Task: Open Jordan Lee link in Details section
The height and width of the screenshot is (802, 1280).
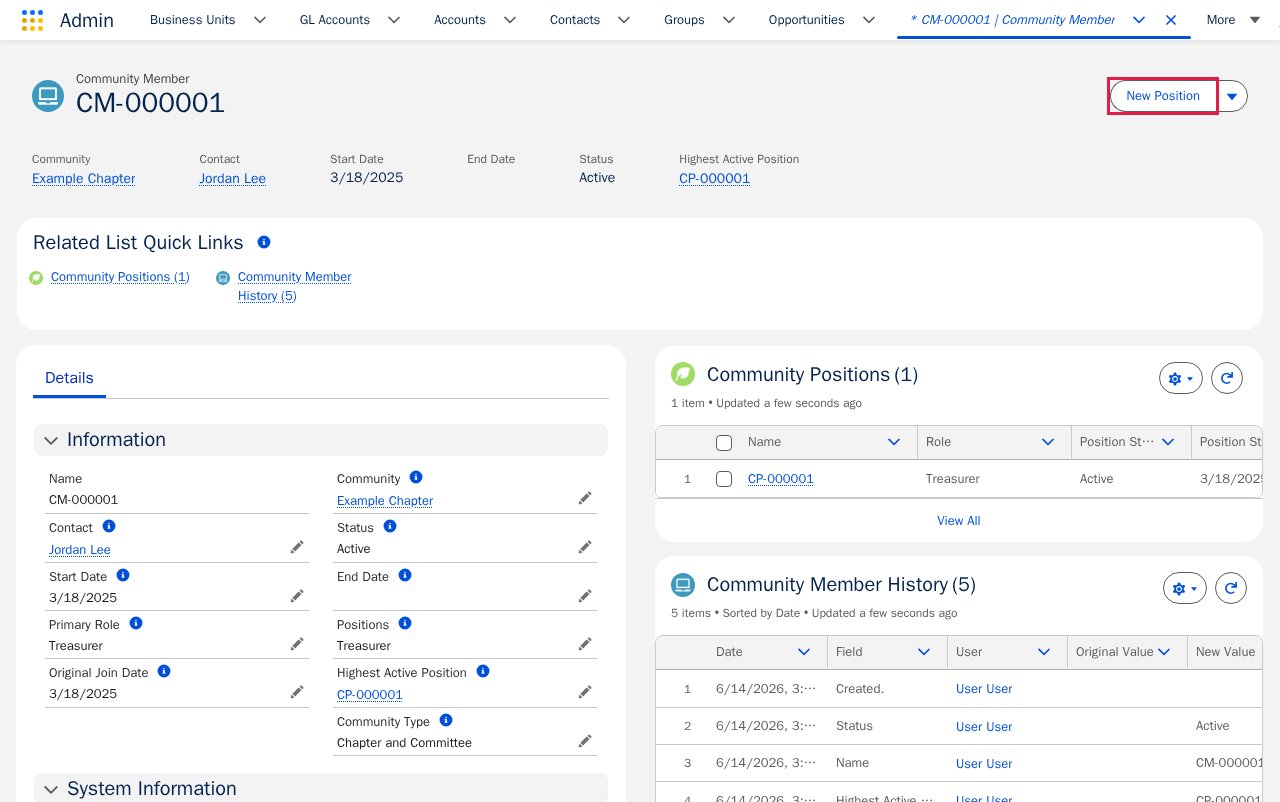Action: coord(80,550)
